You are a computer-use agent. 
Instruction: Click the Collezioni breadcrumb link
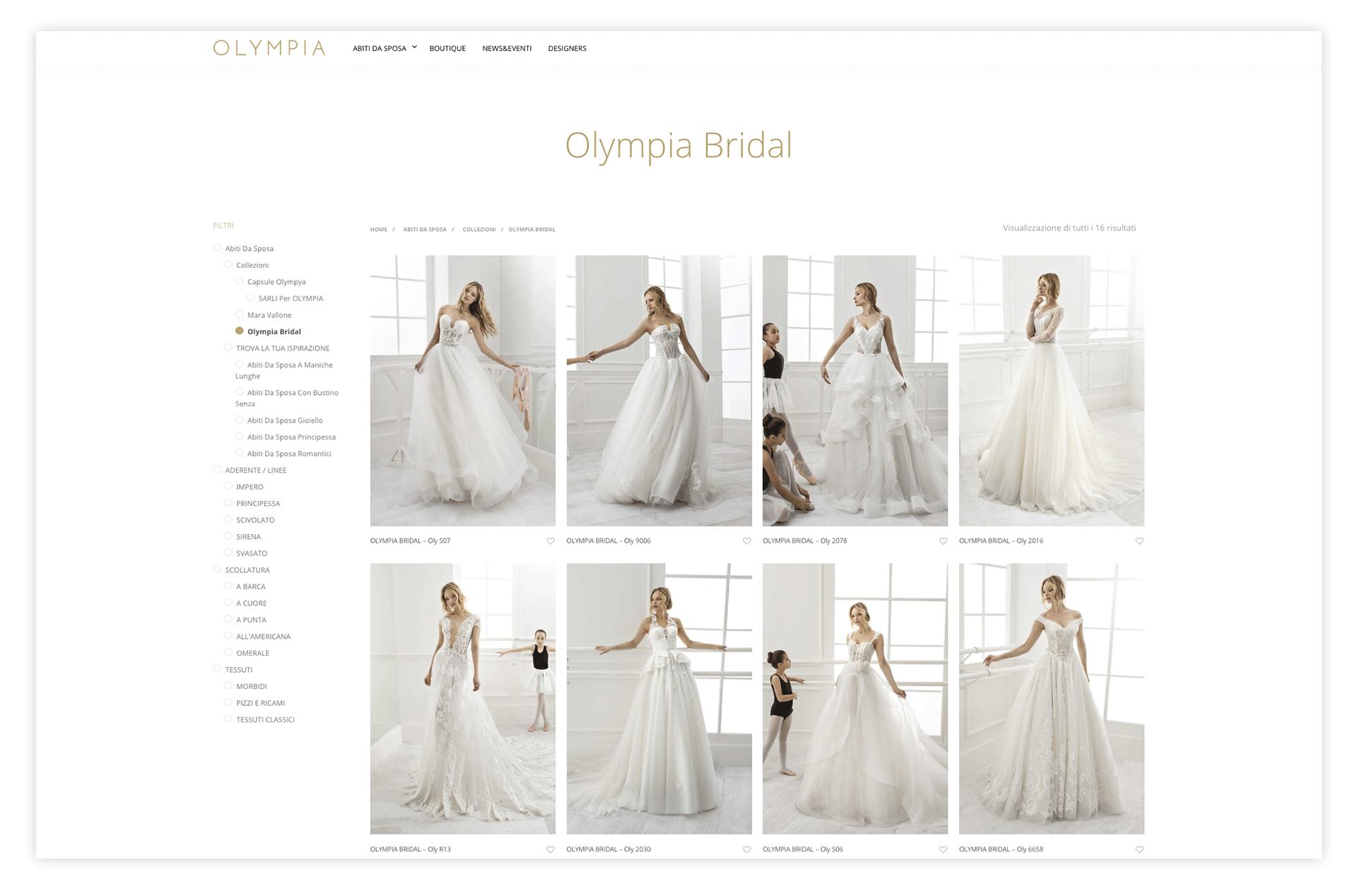[x=478, y=230]
